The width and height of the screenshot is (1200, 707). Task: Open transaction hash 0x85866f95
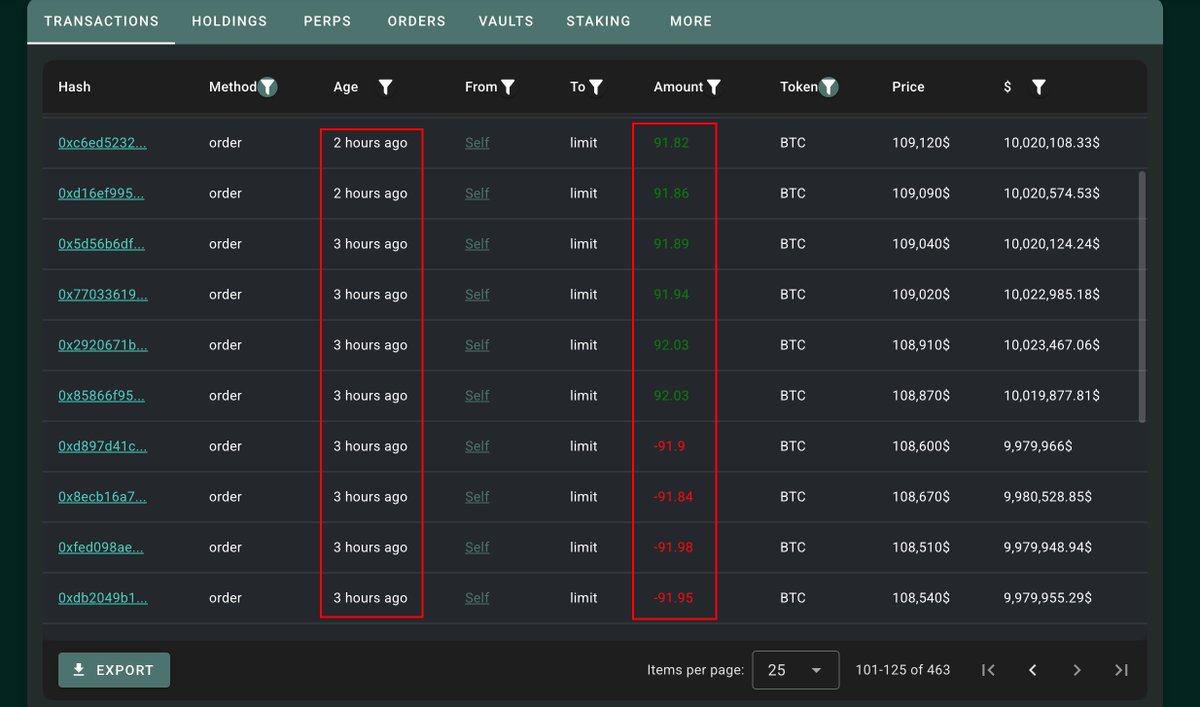click(101, 395)
